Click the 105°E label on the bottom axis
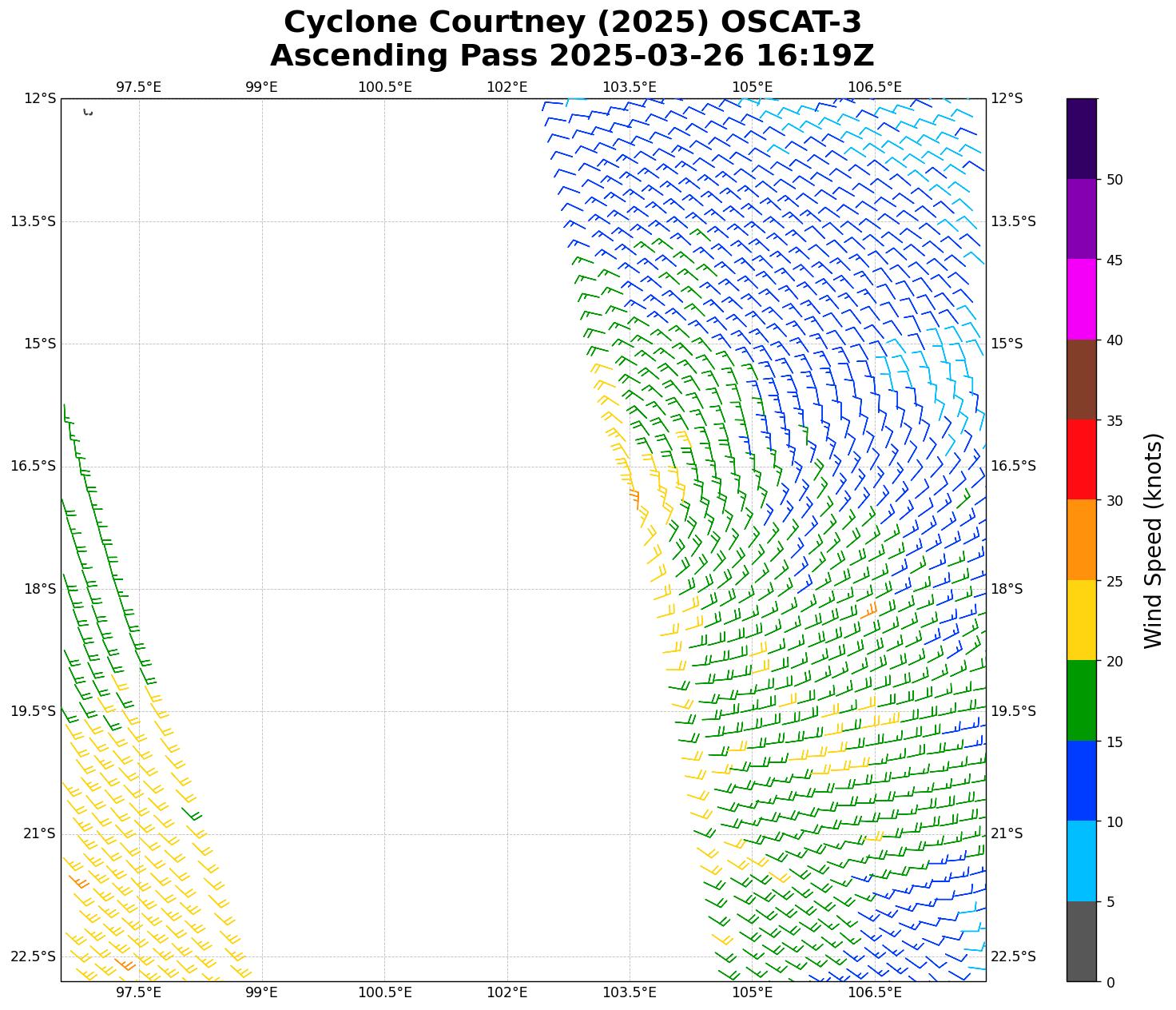 pyautogui.click(x=752, y=992)
